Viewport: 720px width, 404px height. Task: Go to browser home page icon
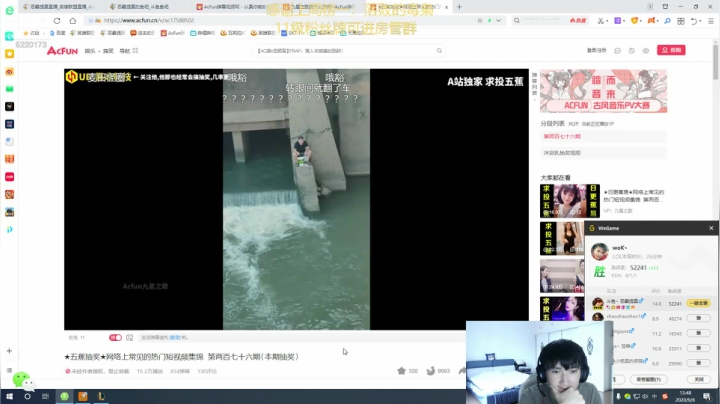[73, 21]
